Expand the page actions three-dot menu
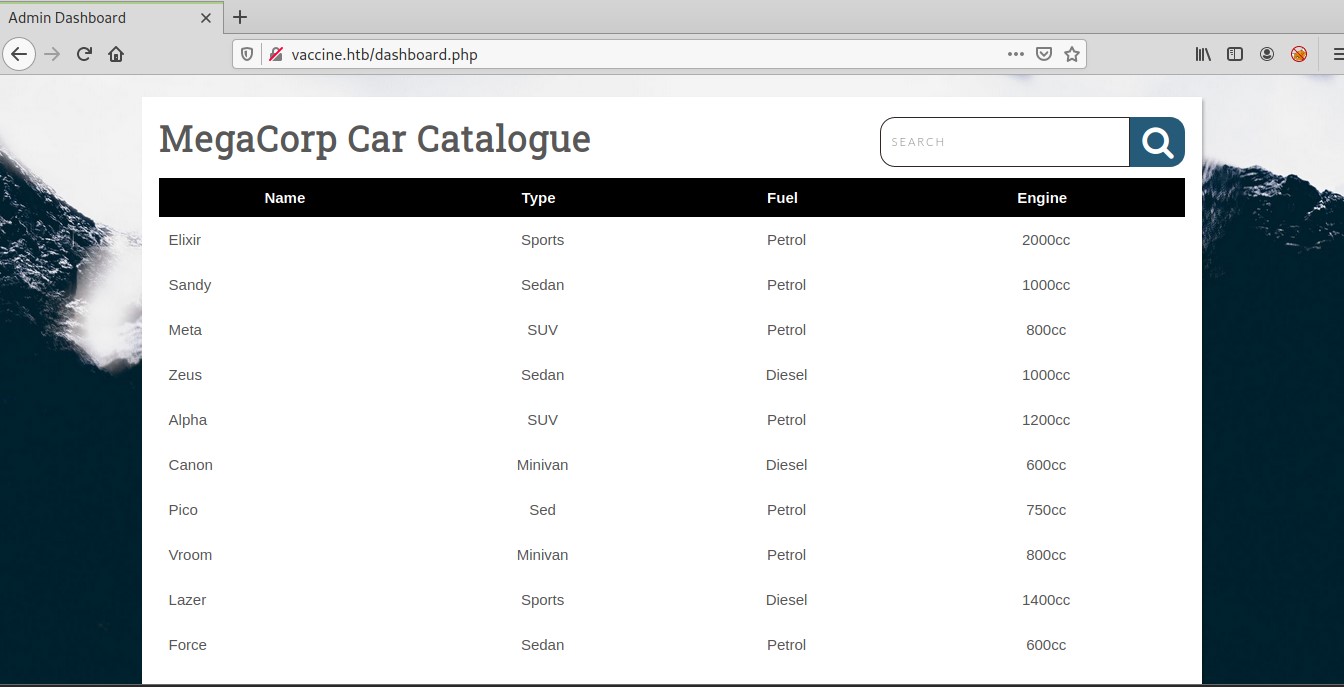 click(x=1016, y=54)
